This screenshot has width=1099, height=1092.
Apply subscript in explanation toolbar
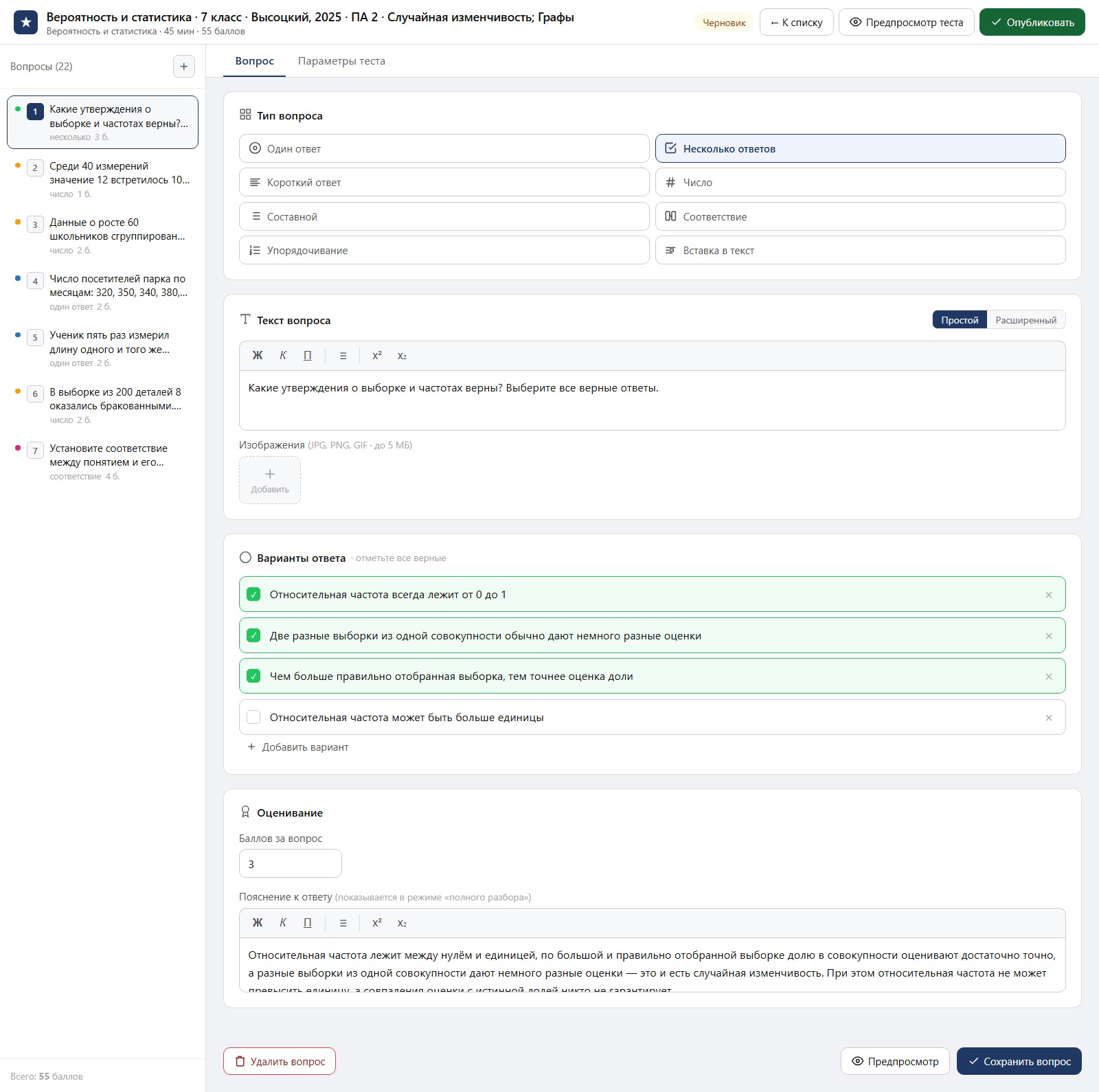click(402, 923)
